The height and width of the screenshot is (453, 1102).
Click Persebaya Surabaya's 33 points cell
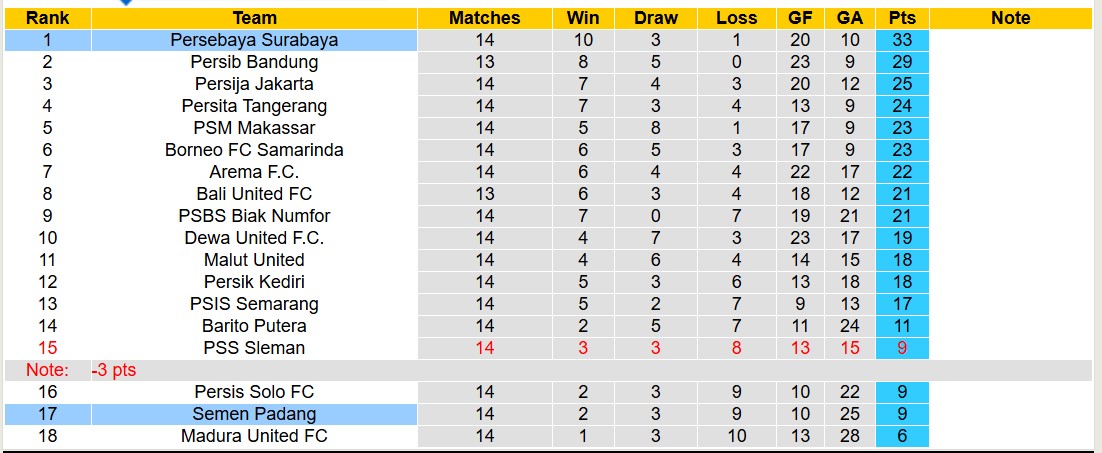click(x=902, y=40)
